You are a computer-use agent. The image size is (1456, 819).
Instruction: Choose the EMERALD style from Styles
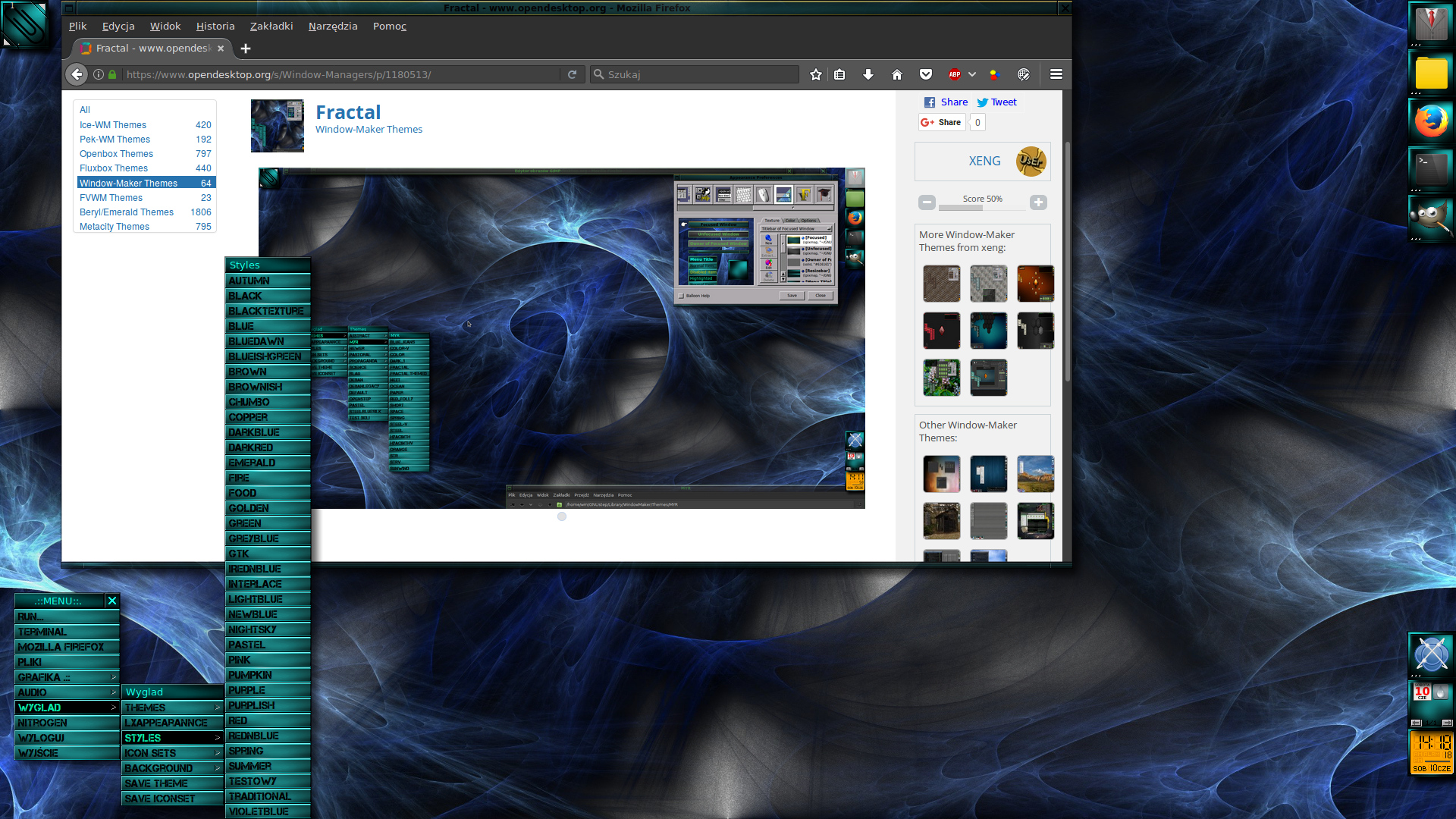(x=268, y=463)
